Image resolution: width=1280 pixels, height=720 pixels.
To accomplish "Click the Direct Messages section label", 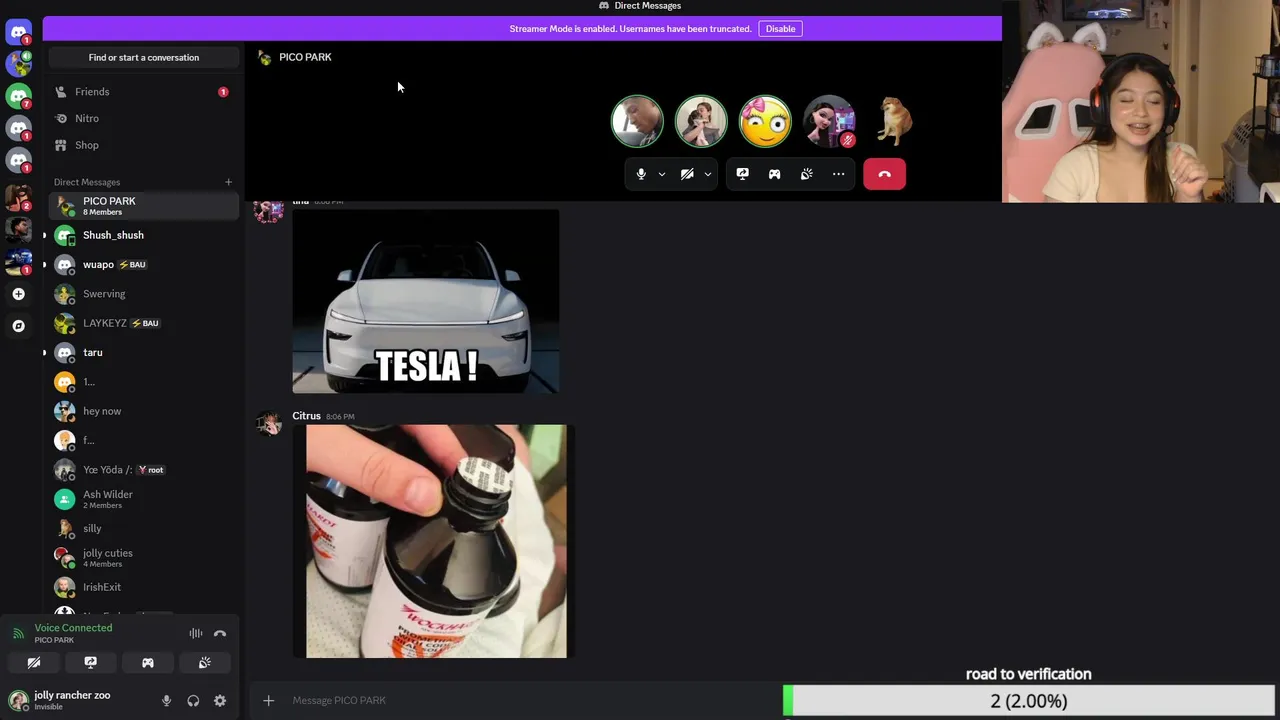I will click(x=87, y=182).
